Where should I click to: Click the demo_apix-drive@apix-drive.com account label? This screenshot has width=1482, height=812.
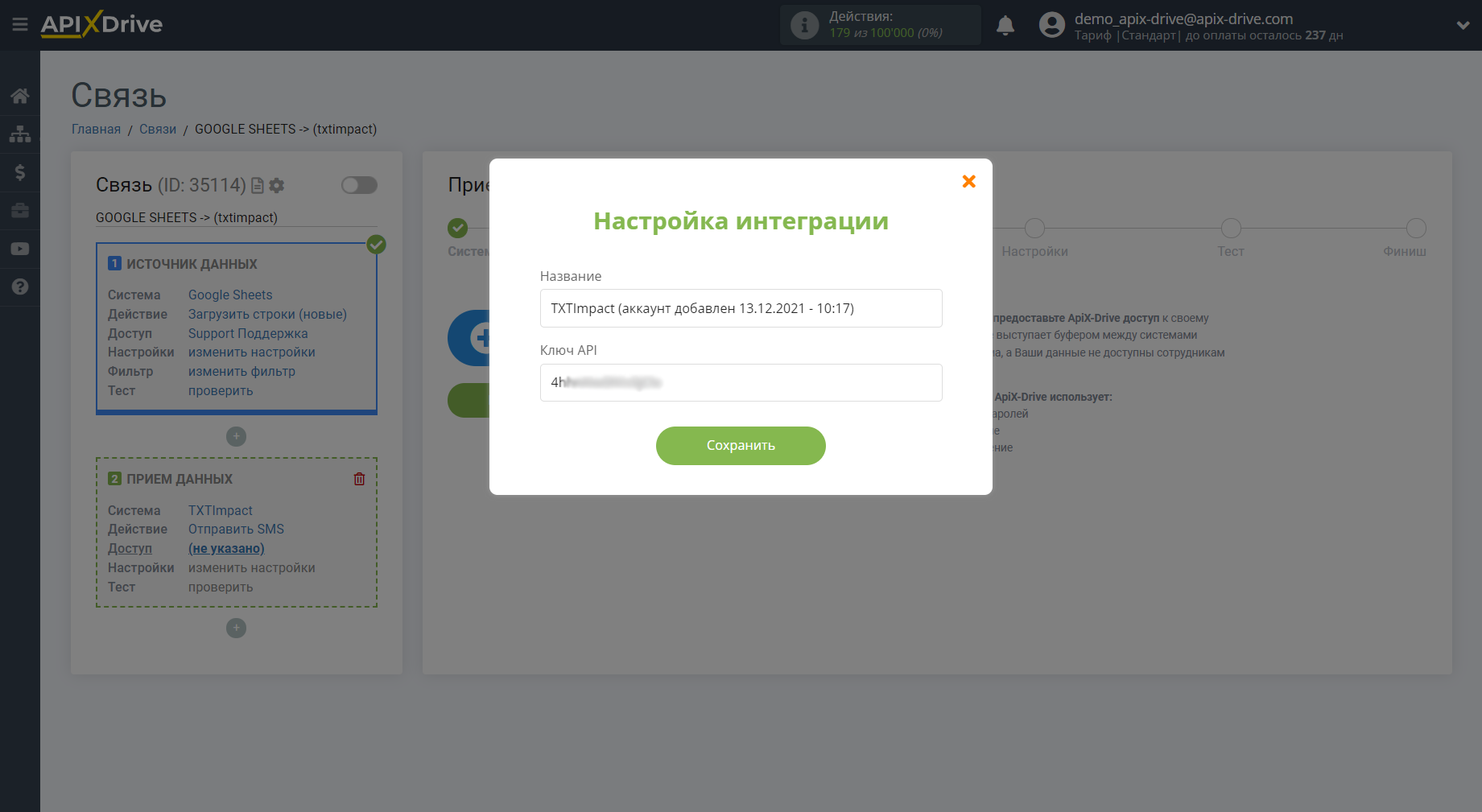[1183, 19]
